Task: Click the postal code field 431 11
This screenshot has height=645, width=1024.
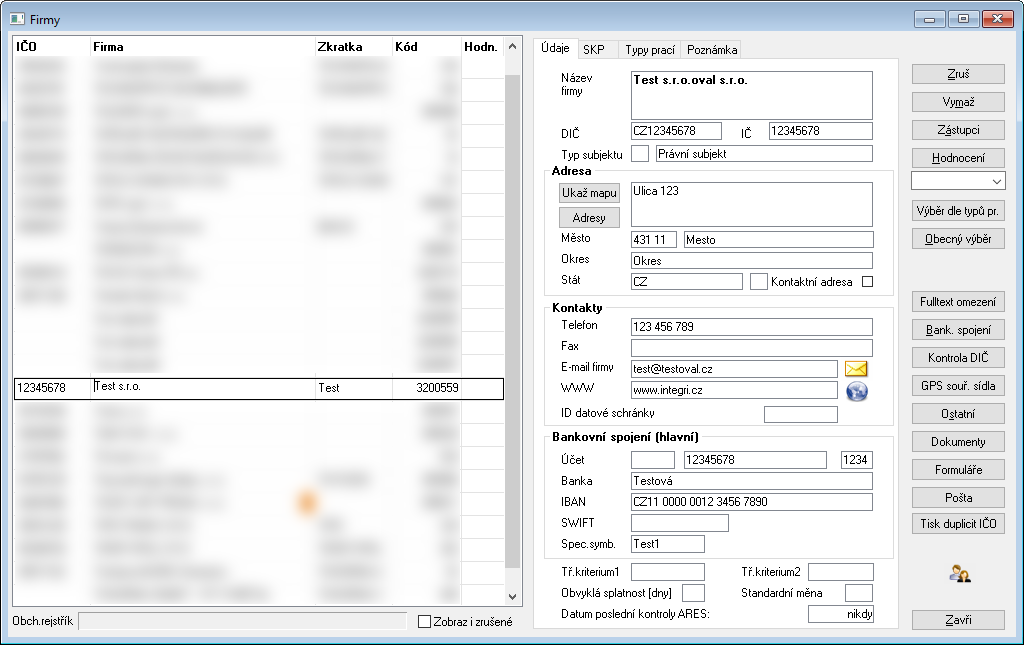Action: pyautogui.click(x=653, y=240)
